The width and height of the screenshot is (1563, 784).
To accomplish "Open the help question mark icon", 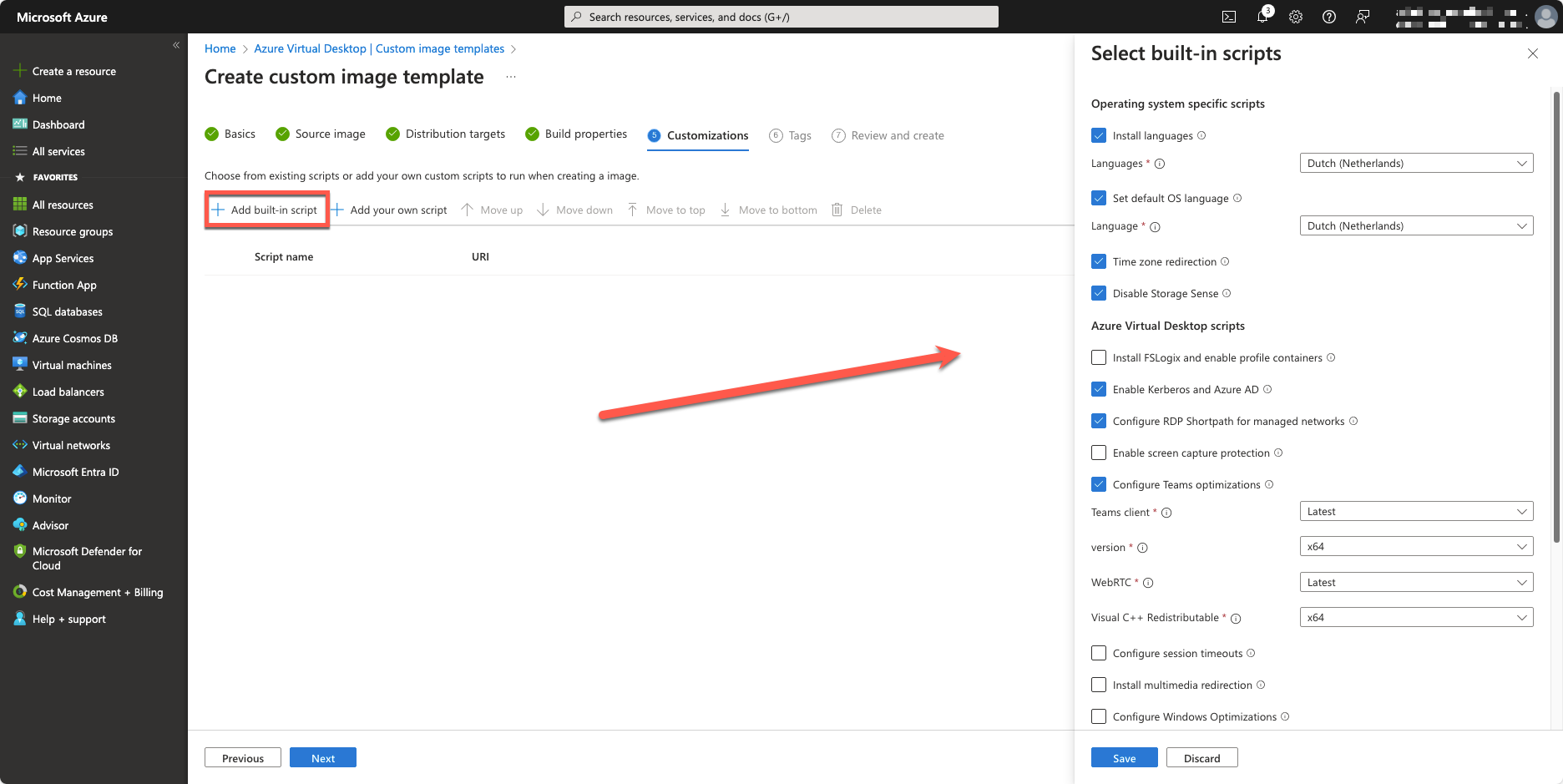I will (x=1329, y=17).
